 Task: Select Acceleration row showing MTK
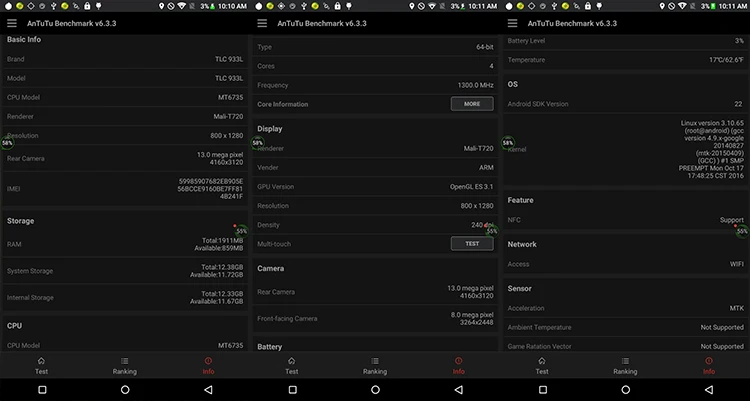626,308
